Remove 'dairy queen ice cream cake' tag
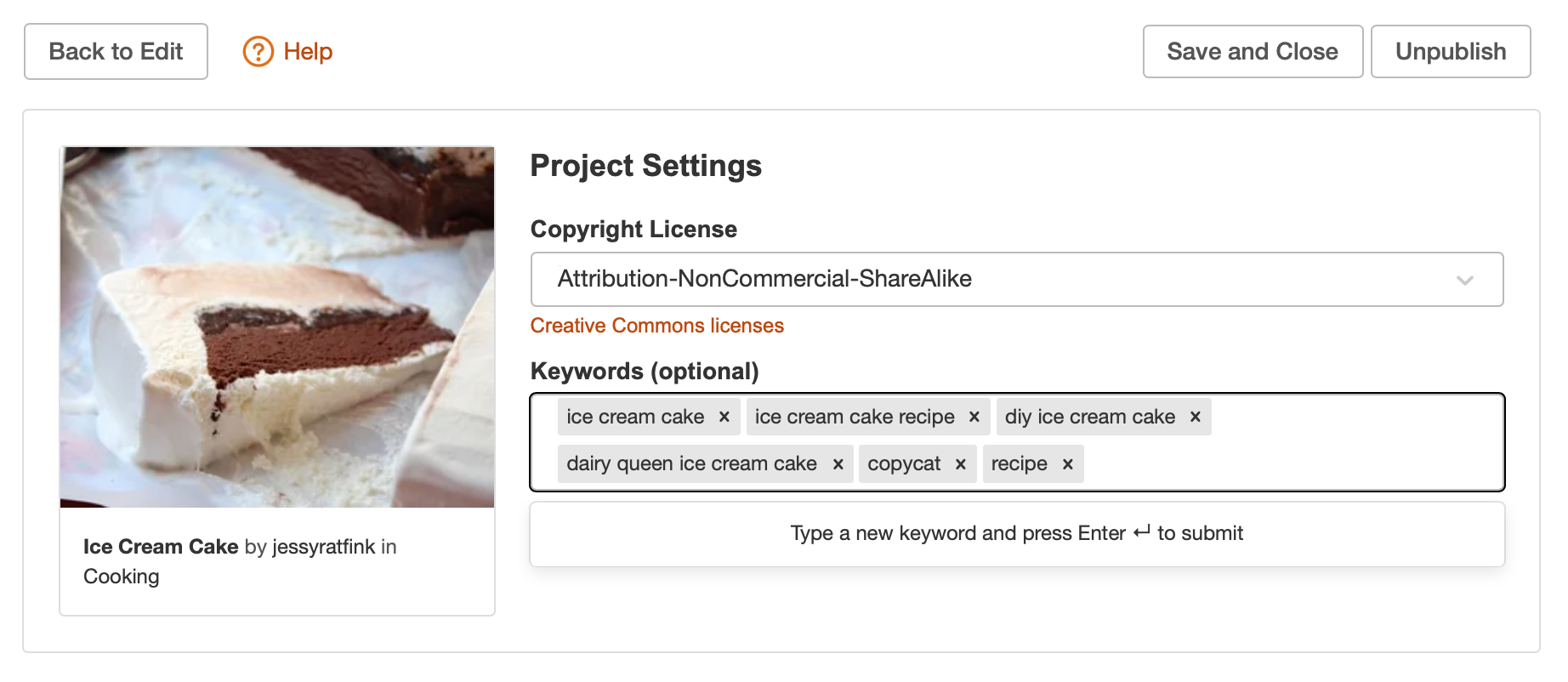Viewport: 1568px width, 682px height. pyautogui.click(x=838, y=464)
